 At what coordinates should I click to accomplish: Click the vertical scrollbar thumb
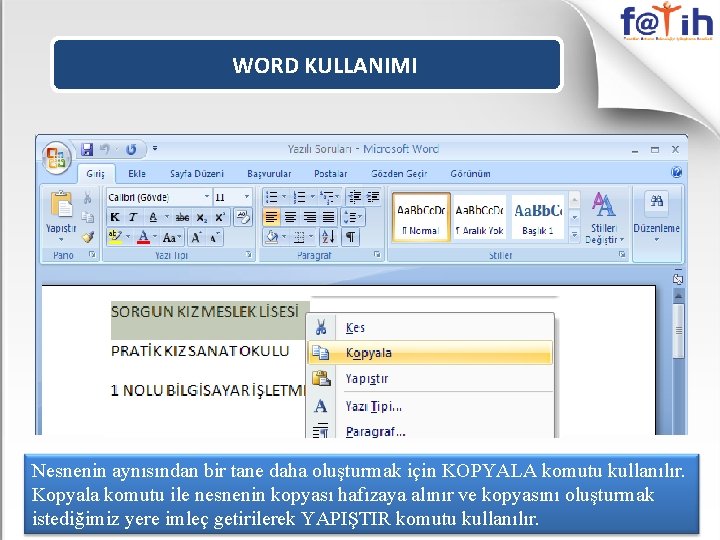tap(678, 331)
